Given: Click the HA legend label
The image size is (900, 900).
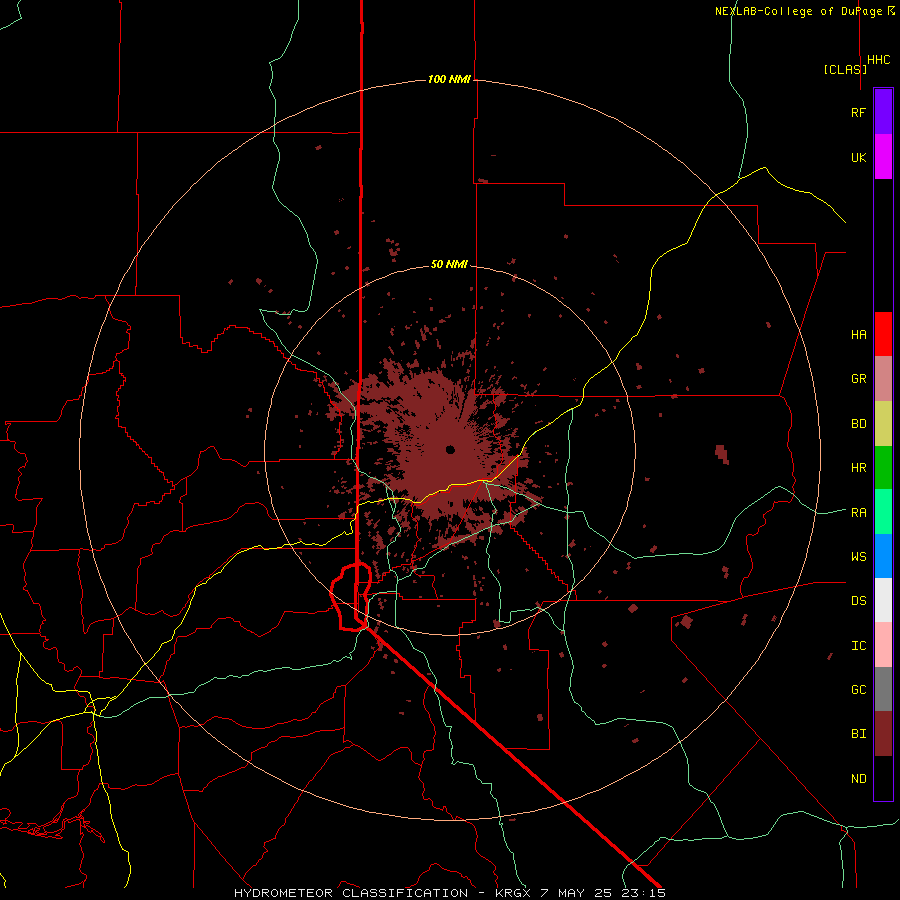Looking at the screenshot, I should coord(858,335).
